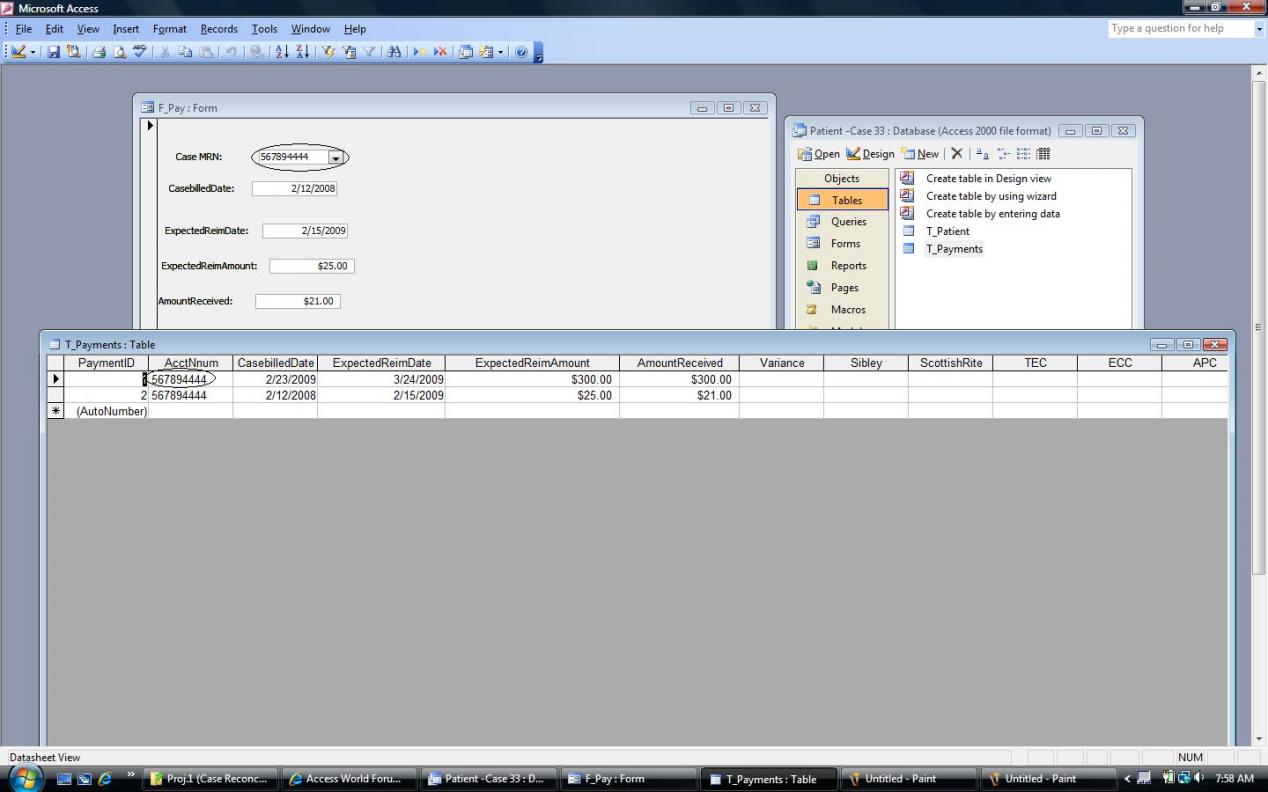Click Open in the Database window
The width and height of the screenshot is (1268, 792).
(x=819, y=154)
